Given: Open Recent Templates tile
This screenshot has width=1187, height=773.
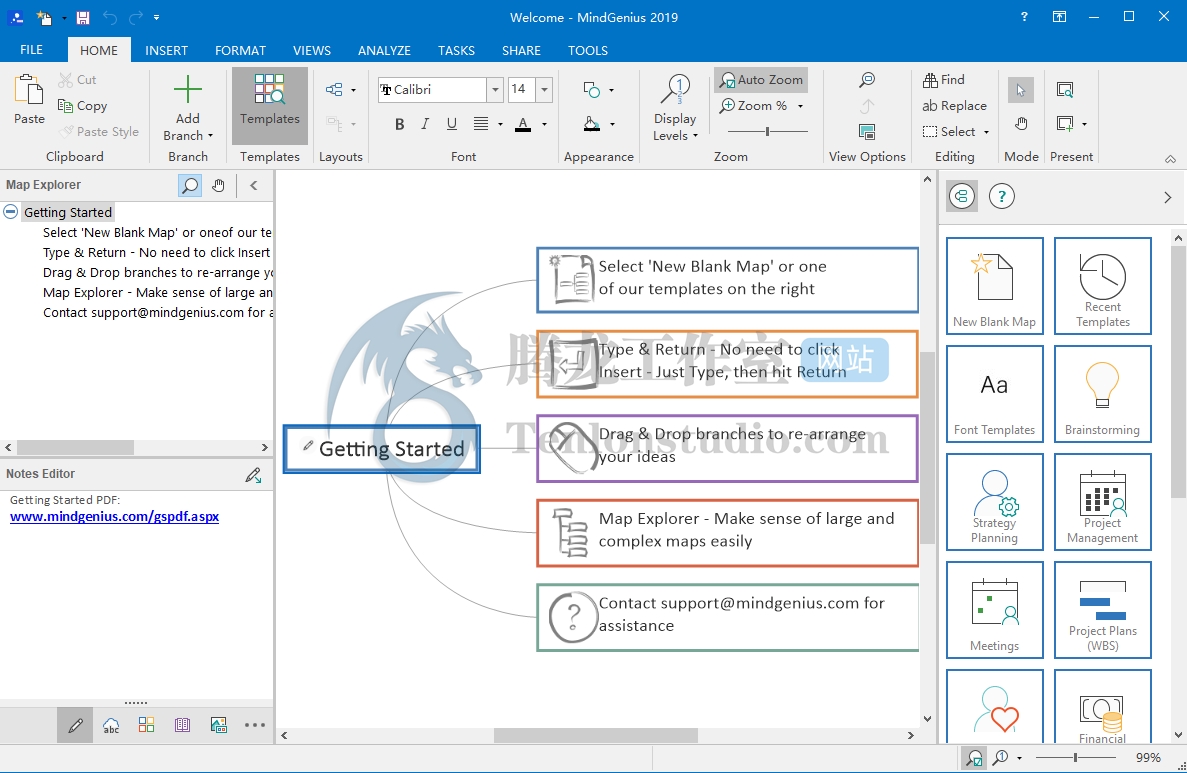Looking at the screenshot, I should (x=1102, y=286).
